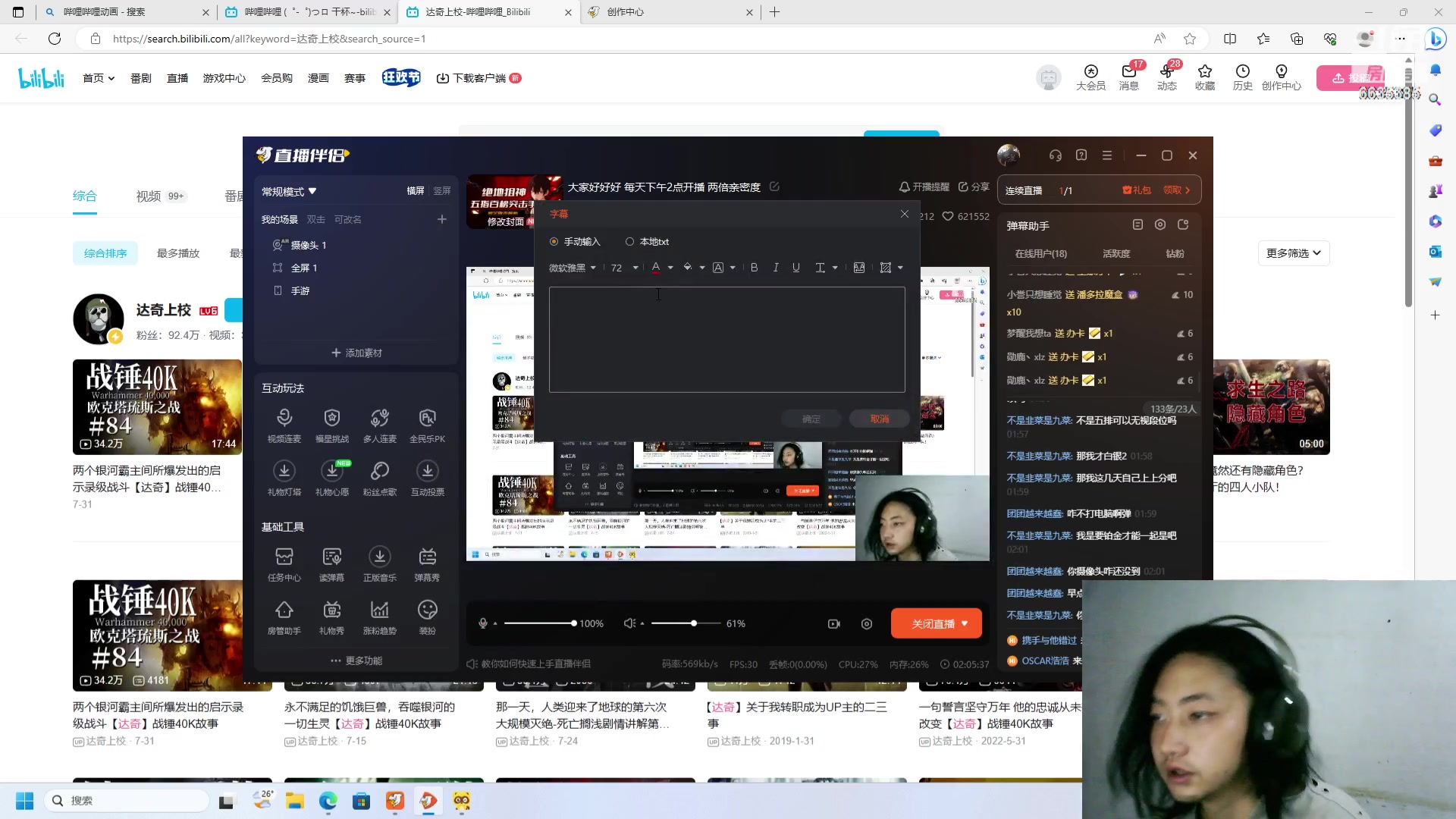Screen dimensions: 1456x819
Task: Toggle bold in subtitle dialog
Action: coord(754,267)
